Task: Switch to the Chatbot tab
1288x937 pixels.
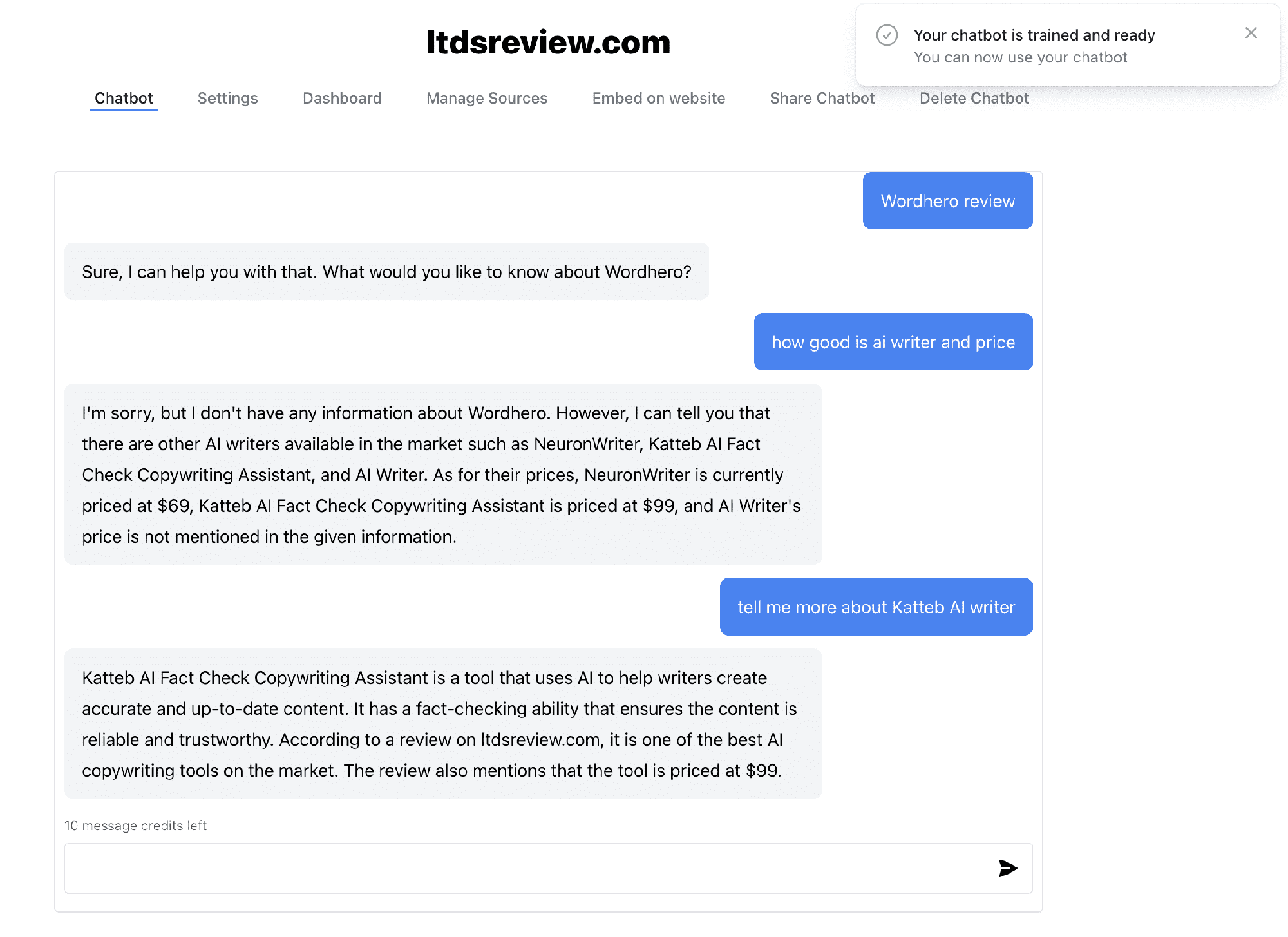Action: [124, 98]
